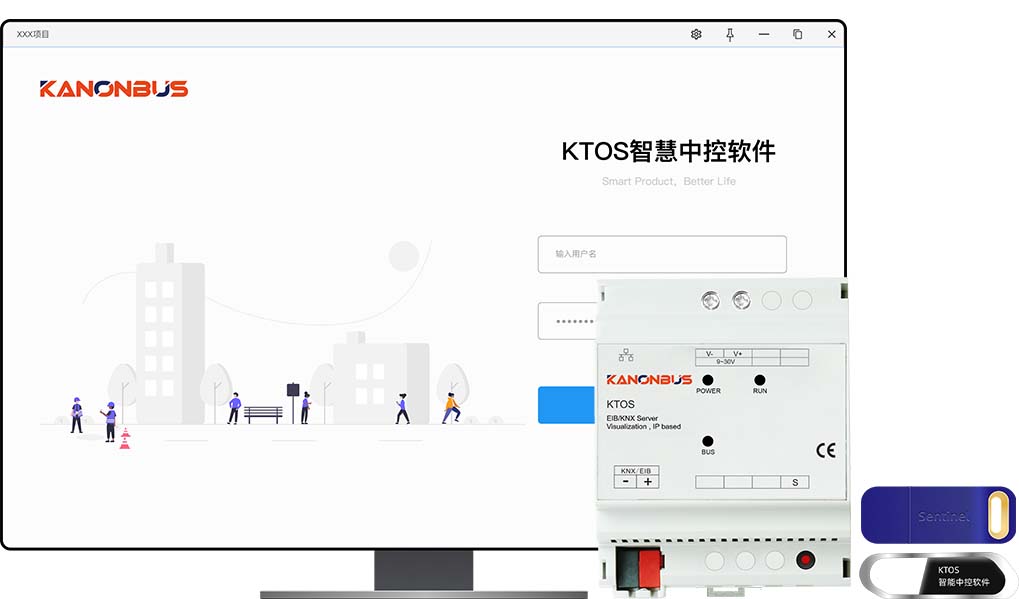
Task: Pin the window using the pushpin icon
Action: click(x=730, y=34)
